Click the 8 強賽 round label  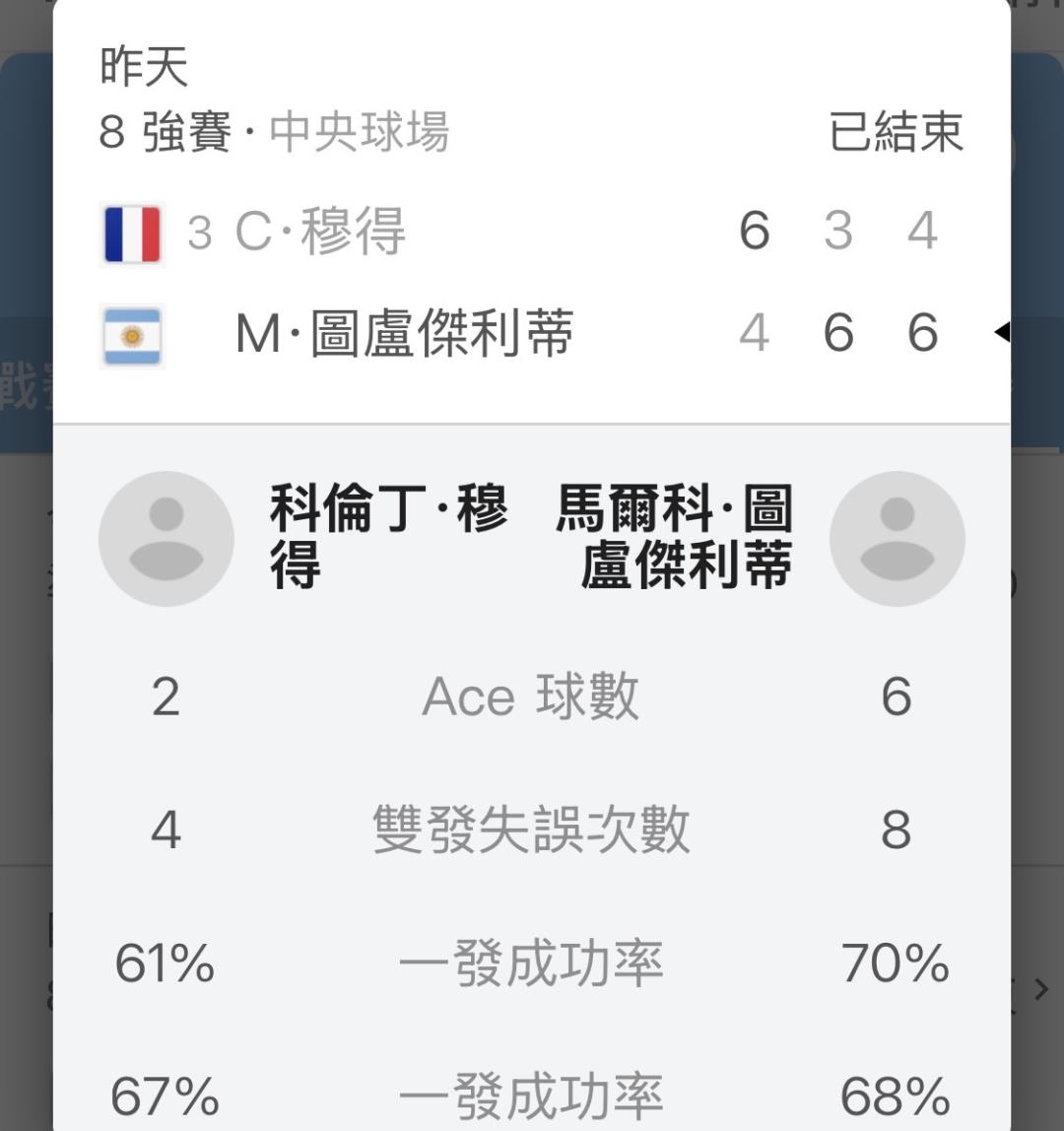coord(166,132)
